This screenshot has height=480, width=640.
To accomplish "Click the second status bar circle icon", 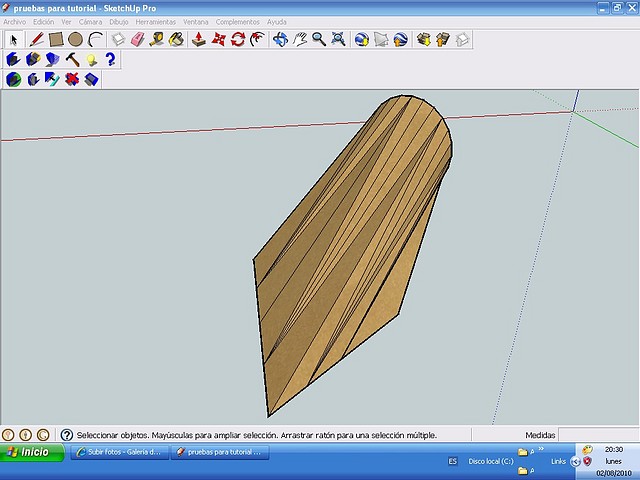I will [x=26, y=435].
